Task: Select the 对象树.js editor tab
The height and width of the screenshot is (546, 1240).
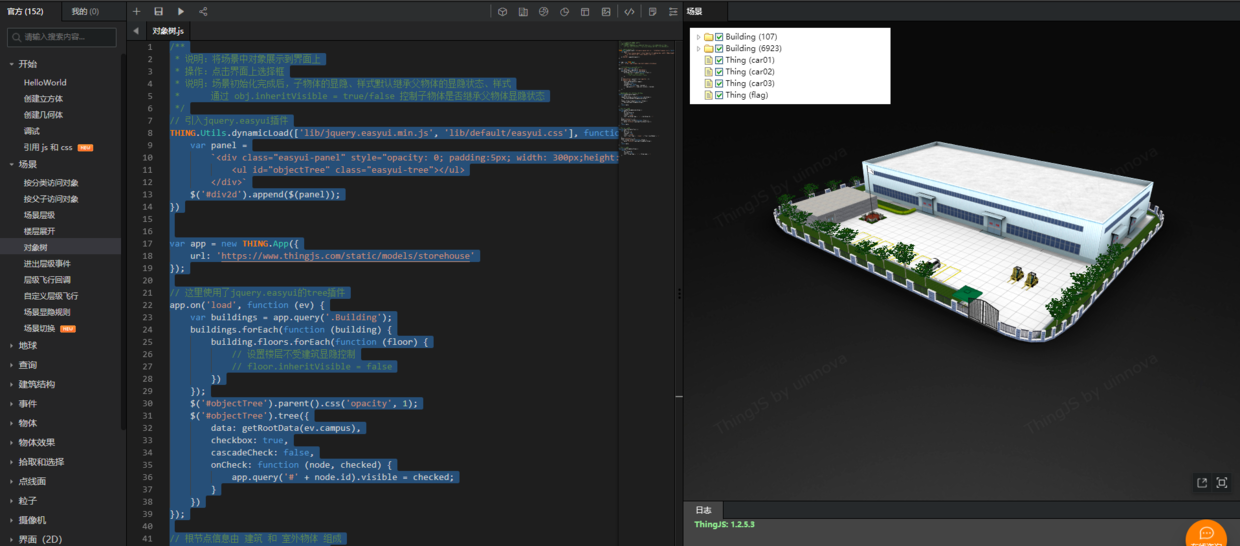Action: click(167, 31)
